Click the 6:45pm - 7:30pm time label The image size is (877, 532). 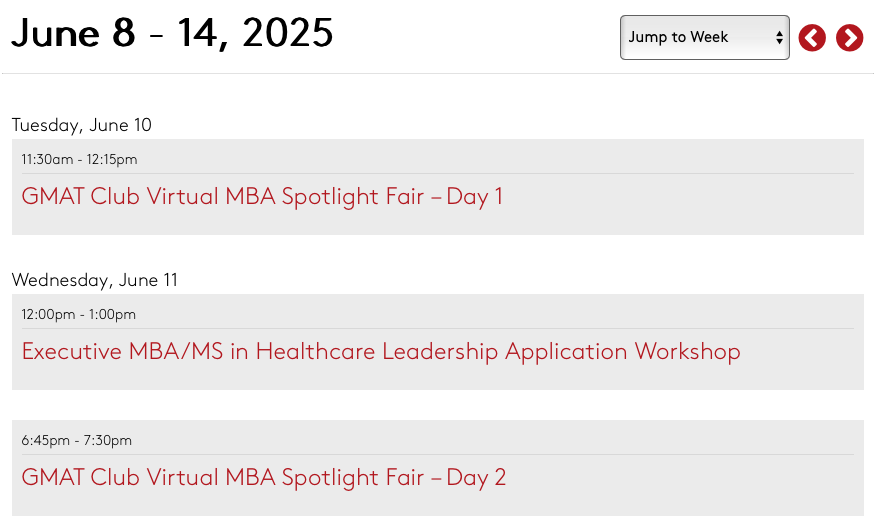click(x=77, y=440)
